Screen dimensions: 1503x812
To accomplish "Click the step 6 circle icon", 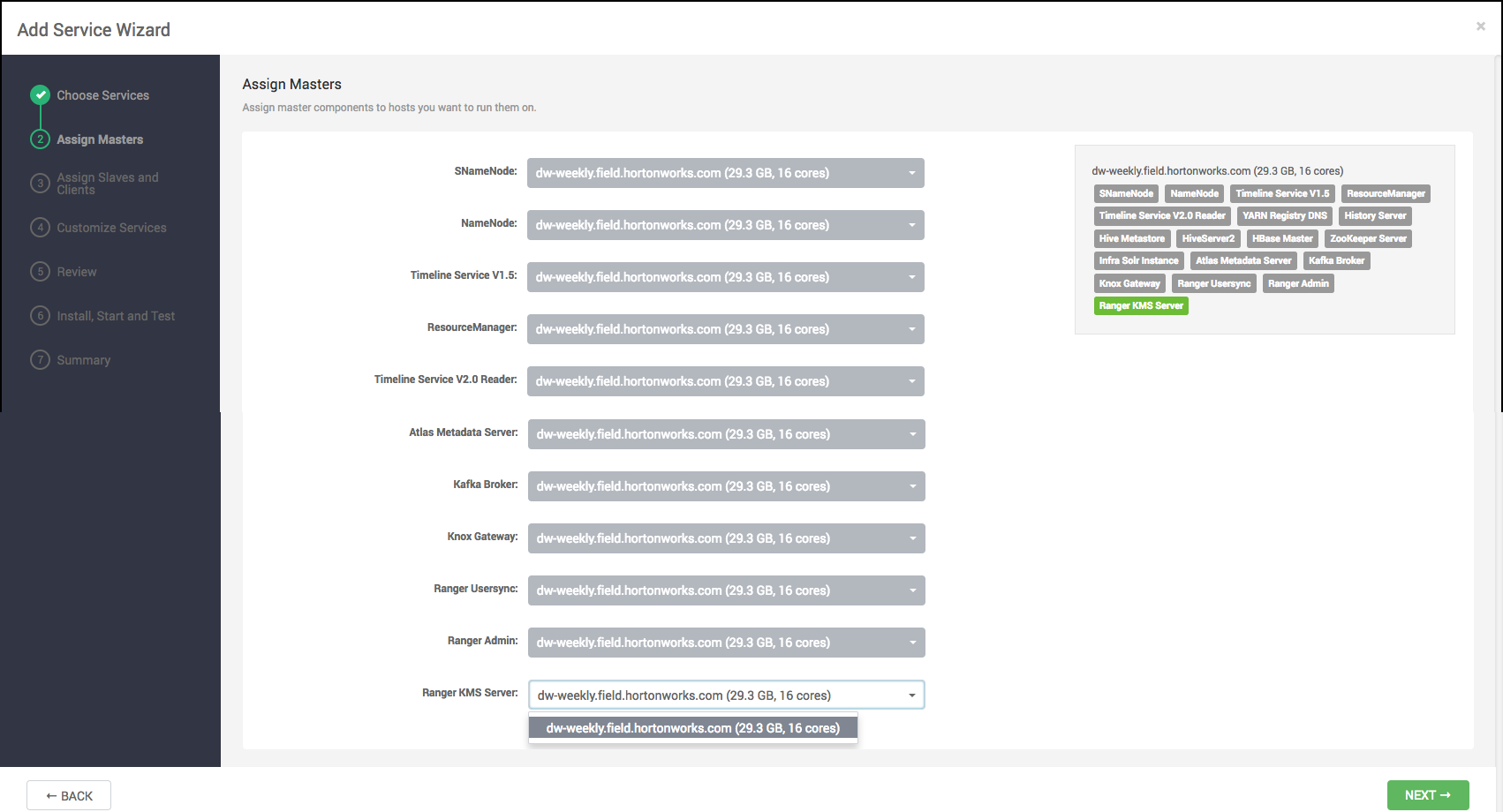I will click(x=40, y=315).
